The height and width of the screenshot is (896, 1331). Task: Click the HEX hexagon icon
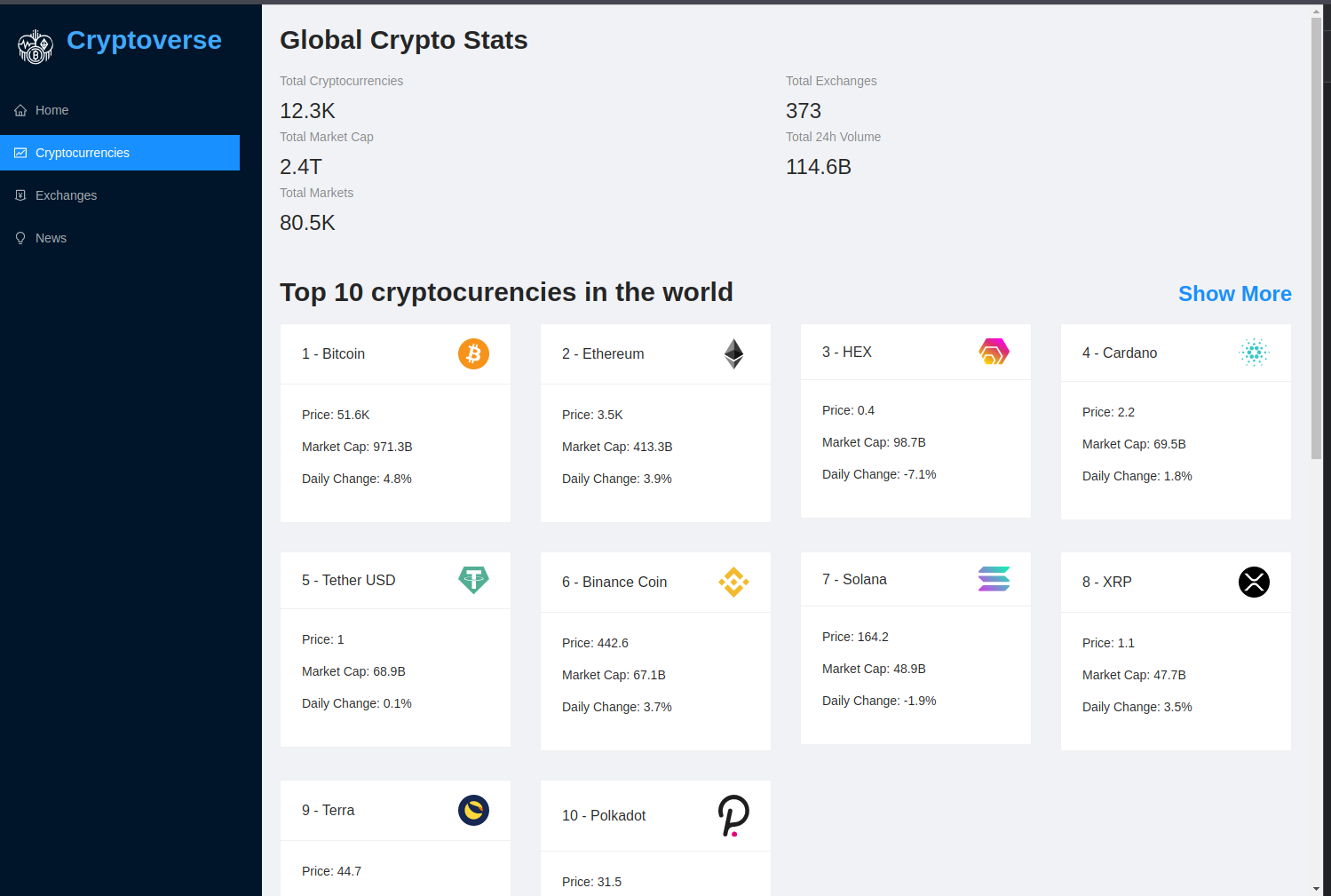click(994, 352)
